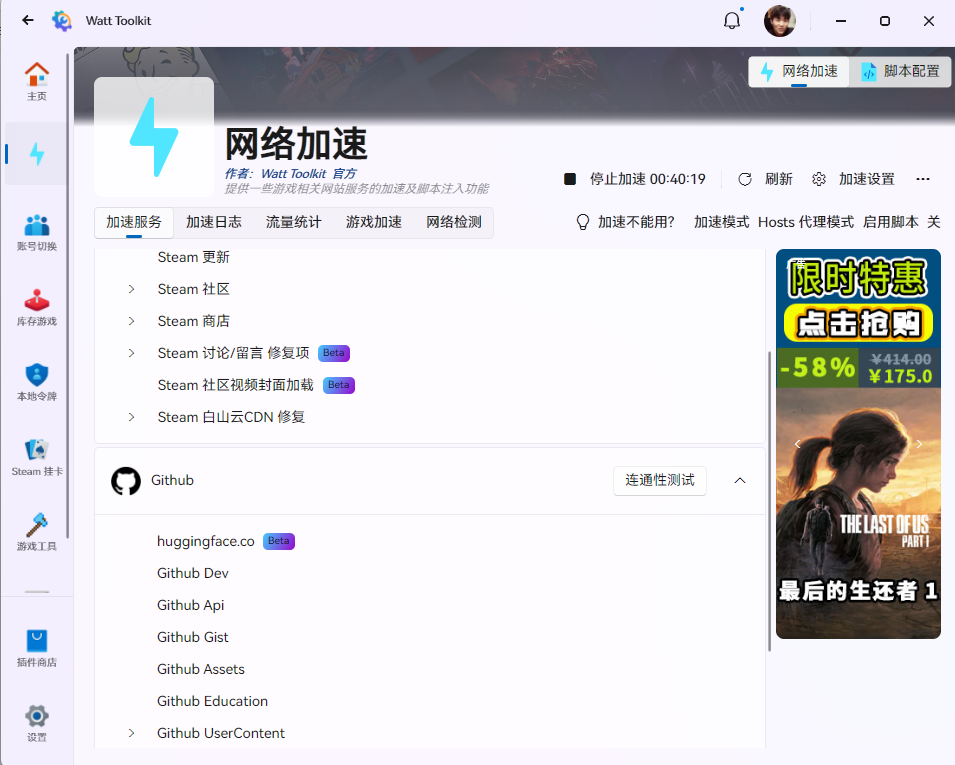
Task: Show next ad with right arrow
Action: click(x=919, y=444)
